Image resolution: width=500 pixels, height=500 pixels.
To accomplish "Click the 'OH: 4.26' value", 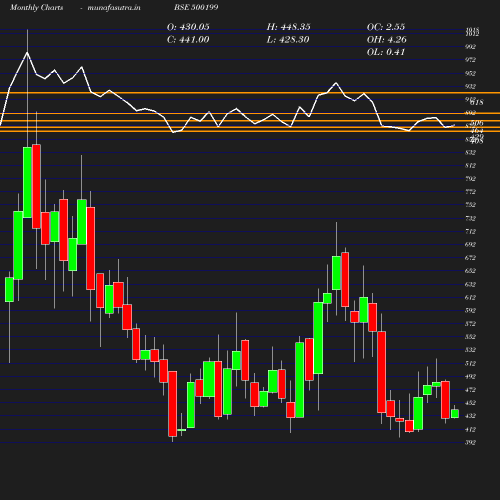I will click(x=386, y=39).
